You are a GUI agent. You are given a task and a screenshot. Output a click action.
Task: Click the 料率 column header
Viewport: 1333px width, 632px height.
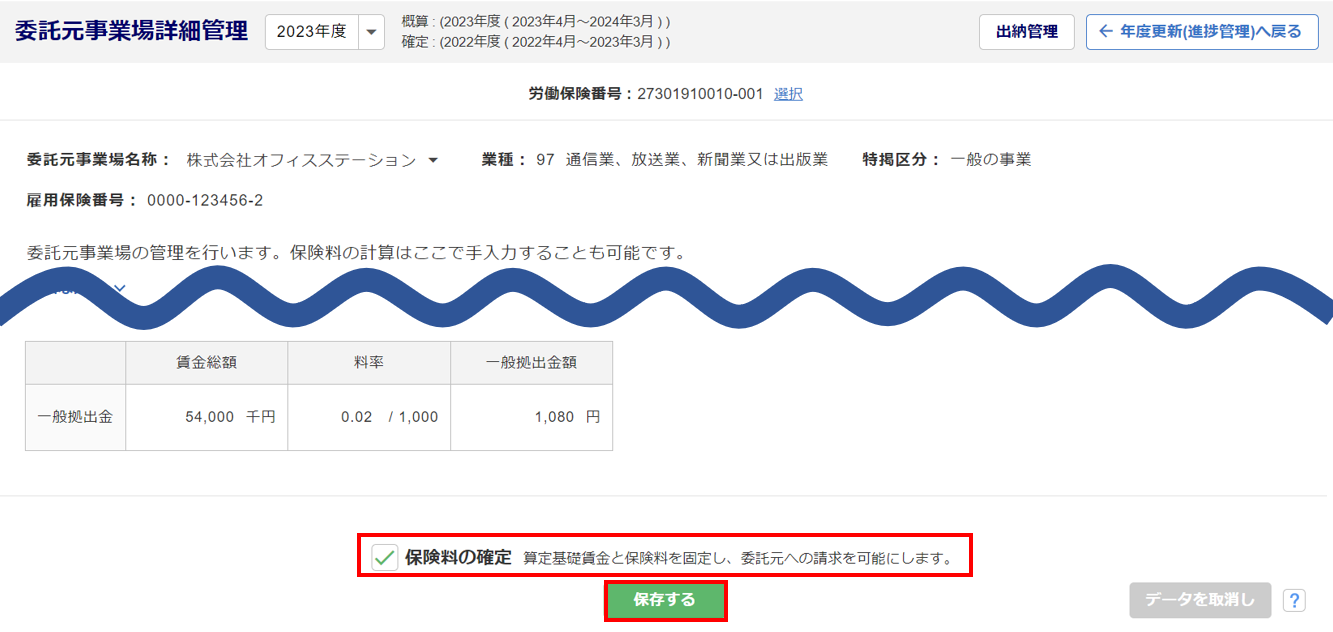pos(369,363)
